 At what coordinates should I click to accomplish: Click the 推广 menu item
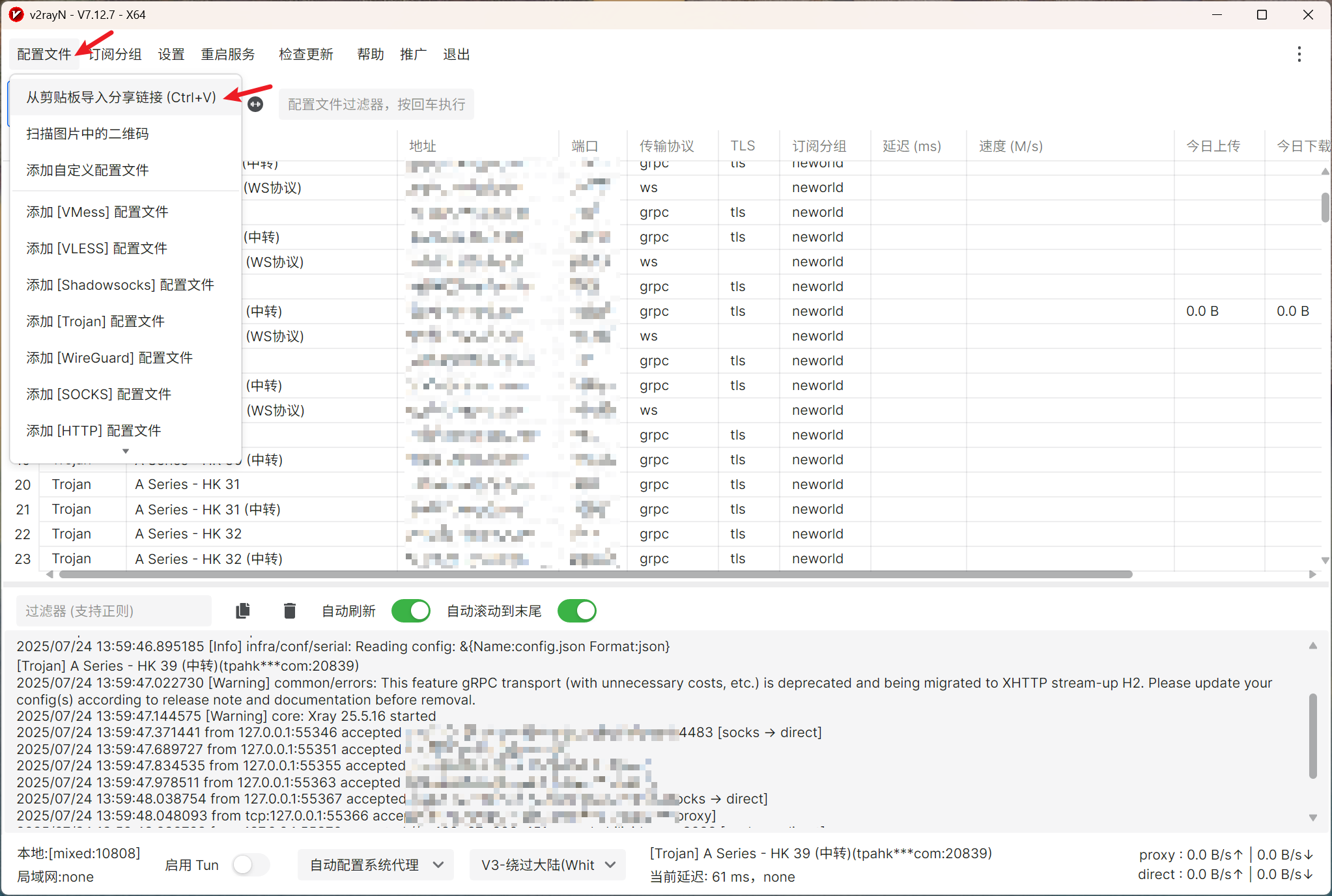[x=414, y=54]
